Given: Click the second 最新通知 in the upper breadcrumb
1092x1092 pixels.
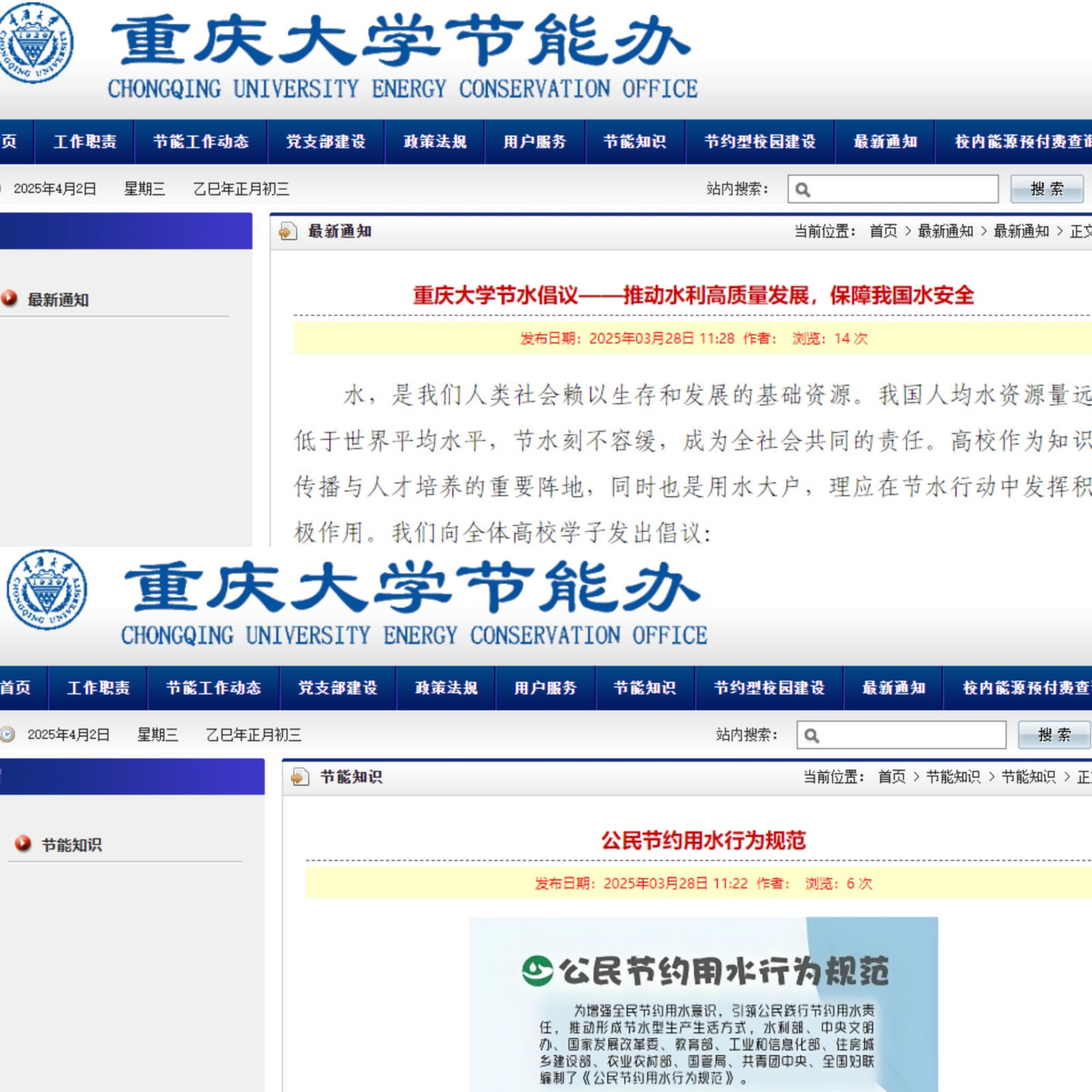Looking at the screenshot, I should (x=1021, y=231).
